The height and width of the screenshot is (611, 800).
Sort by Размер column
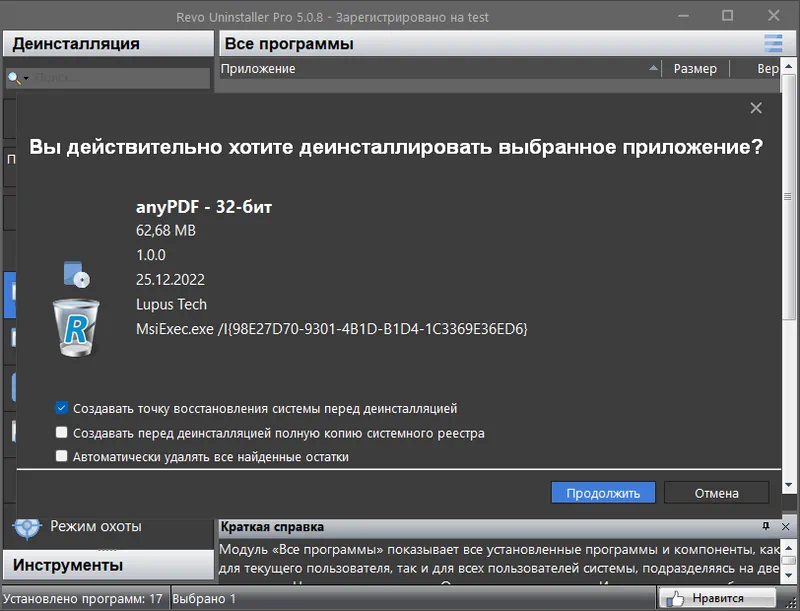point(695,69)
